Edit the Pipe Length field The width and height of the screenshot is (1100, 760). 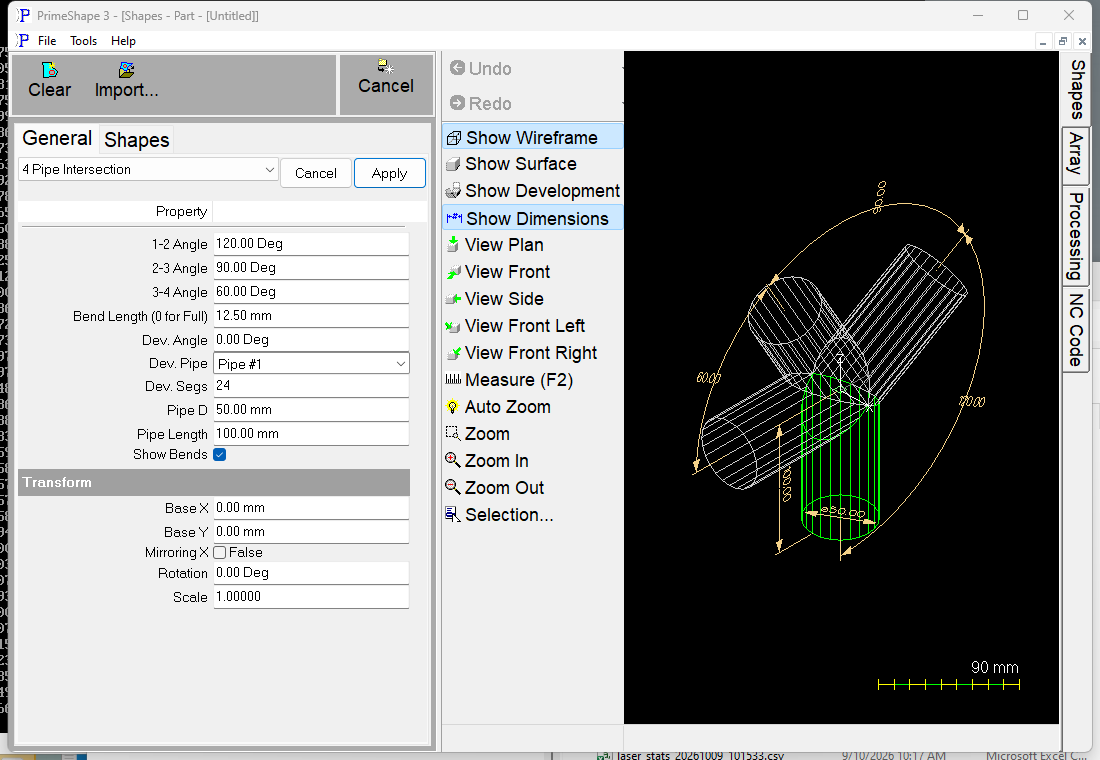(311, 433)
